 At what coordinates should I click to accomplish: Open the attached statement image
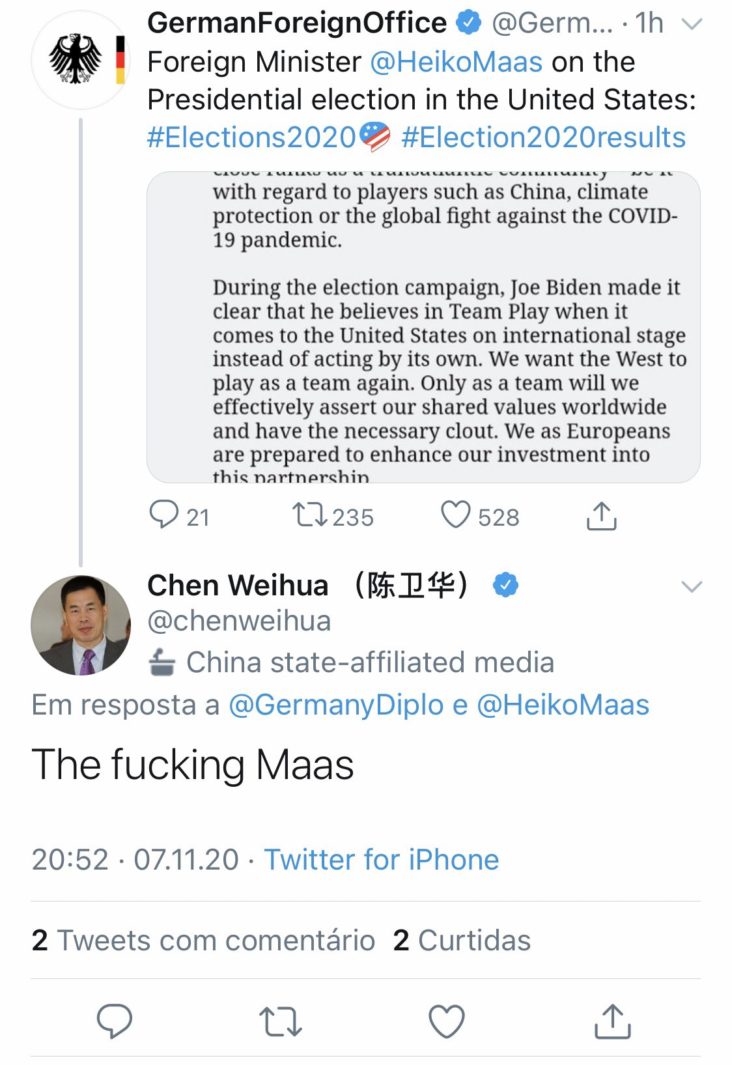point(423,328)
